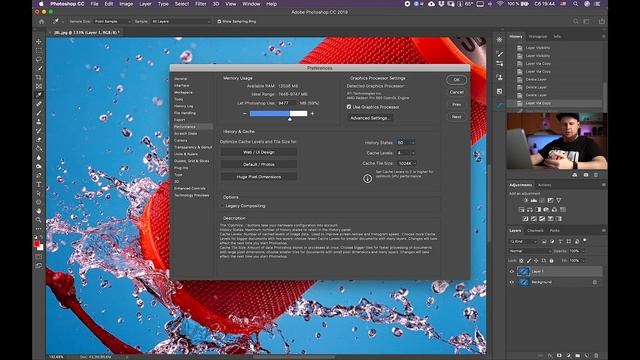640x360 pixels.
Task: Open Advanced Settings button
Action: tap(370, 118)
